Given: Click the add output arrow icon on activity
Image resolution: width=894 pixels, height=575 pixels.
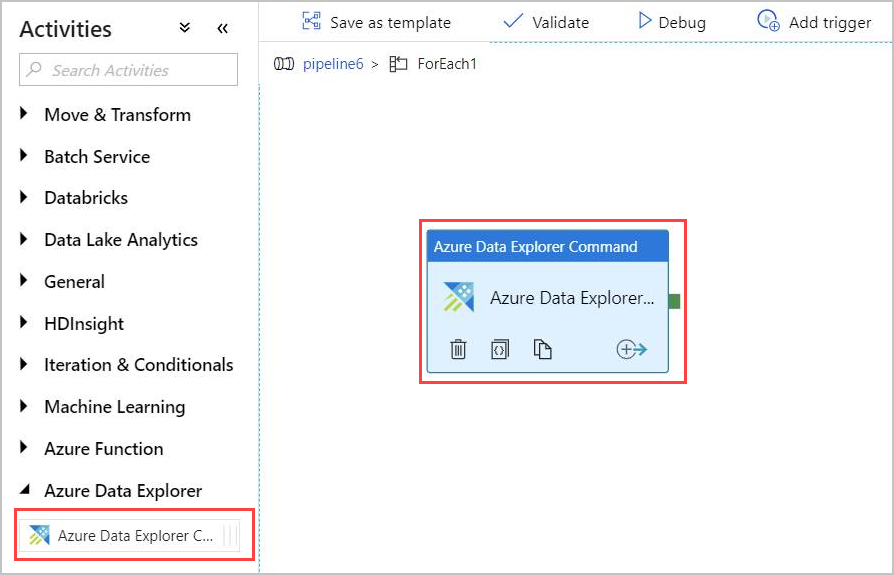Looking at the screenshot, I should (631, 349).
